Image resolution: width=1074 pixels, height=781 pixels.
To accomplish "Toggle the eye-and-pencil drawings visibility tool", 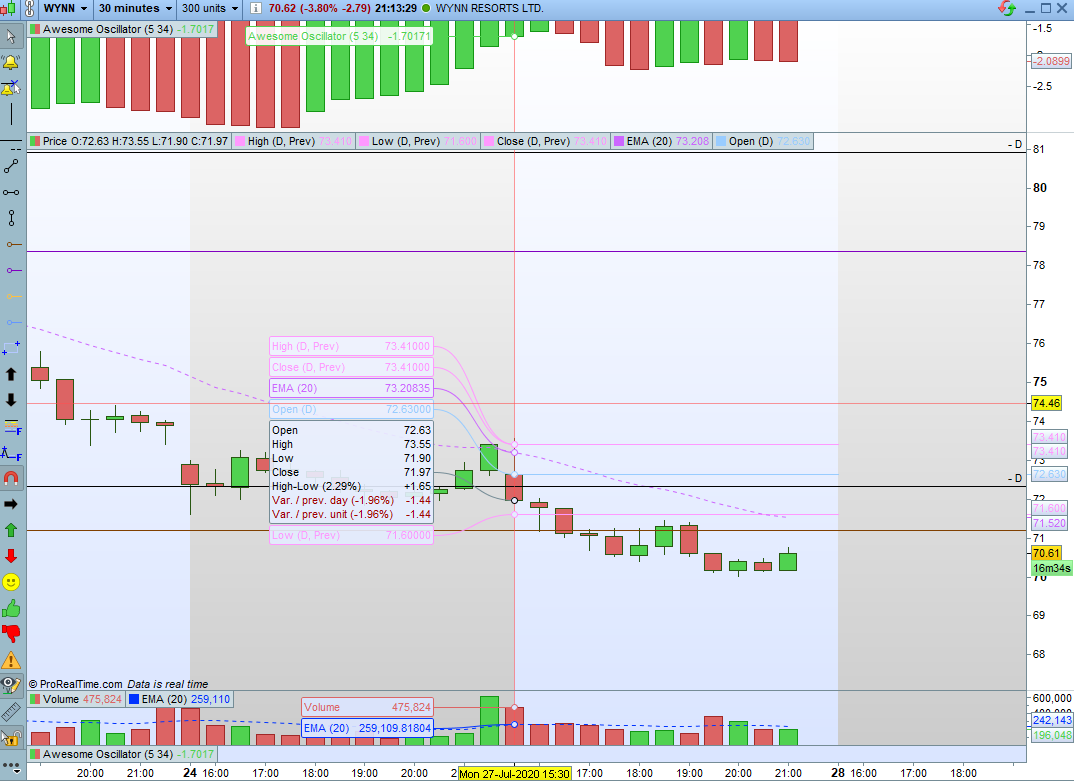I will pyautogui.click(x=11, y=686).
